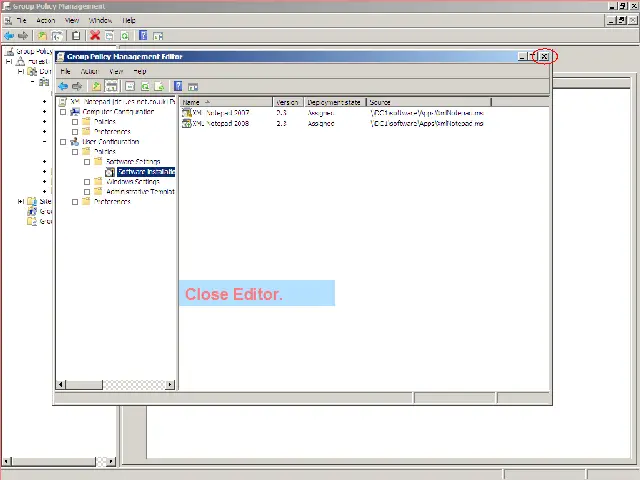Click the Up One Level icon in the editor toolbar

96,87
